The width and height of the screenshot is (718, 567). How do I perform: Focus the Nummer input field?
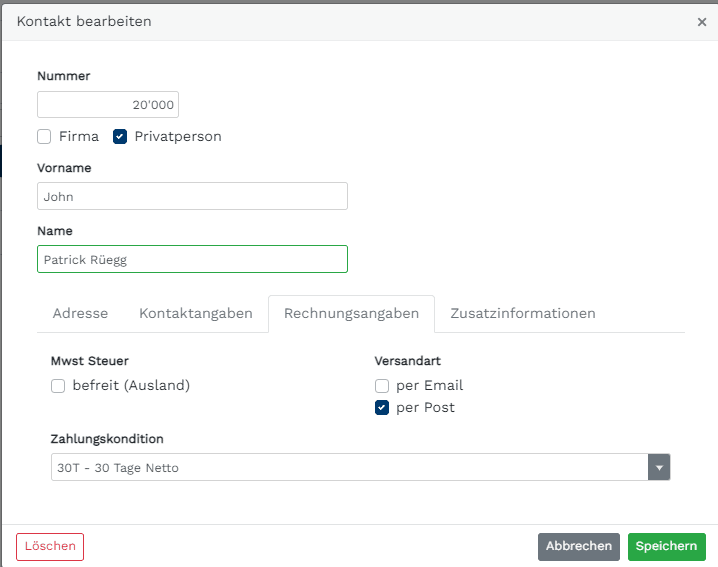click(x=108, y=104)
